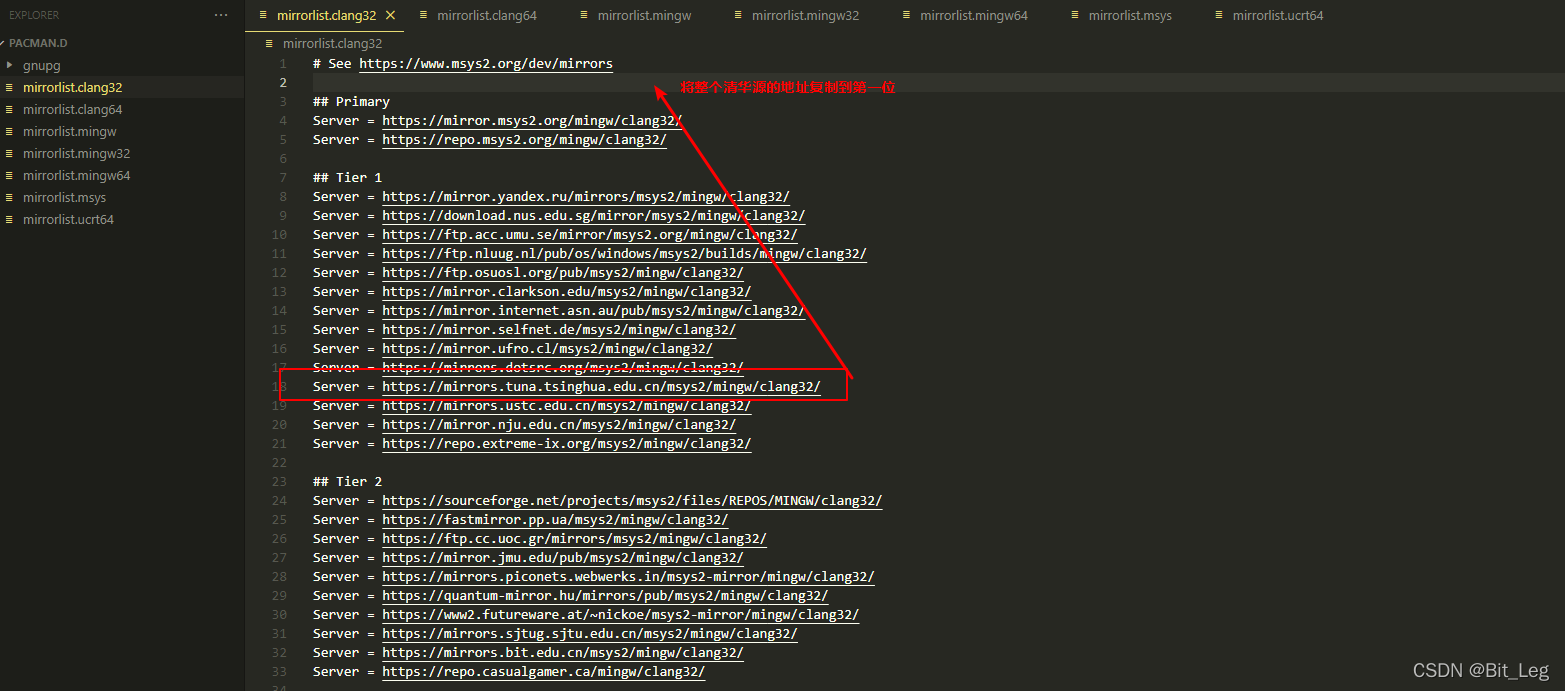Click file icon on mirrorlist.msys tab
The width and height of the screenshot is (1565, 691).
pos(1075,15)
